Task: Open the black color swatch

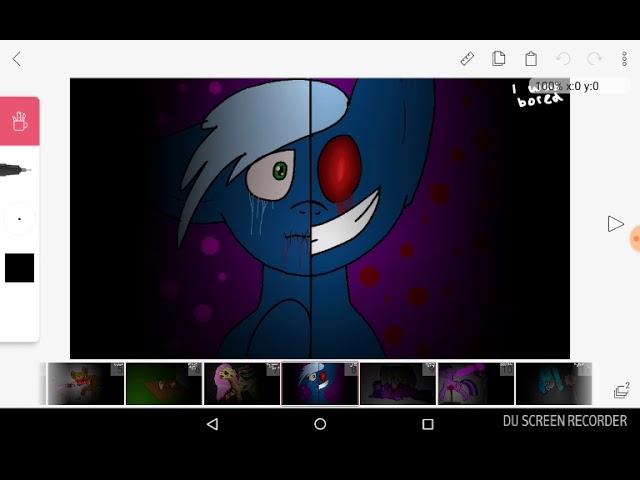Action: pyautogui.click(x=19, y=268)
